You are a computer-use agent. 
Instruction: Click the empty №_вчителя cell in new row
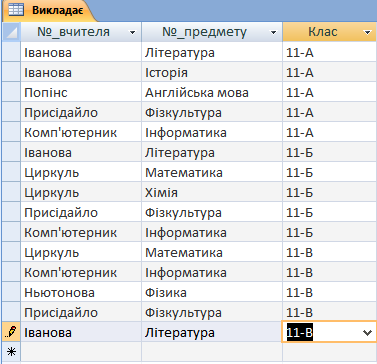pos(81,352)
